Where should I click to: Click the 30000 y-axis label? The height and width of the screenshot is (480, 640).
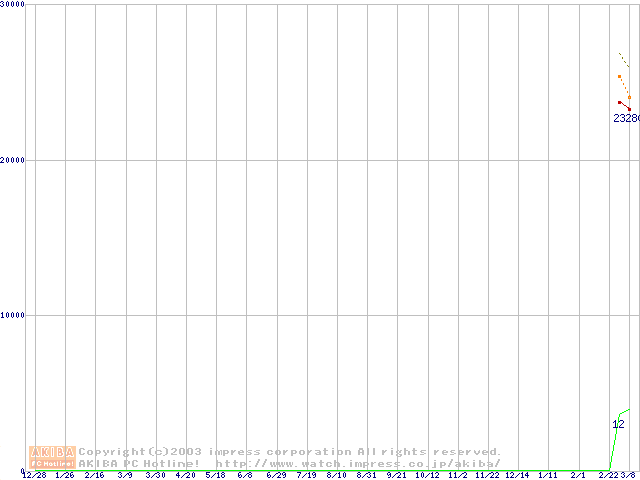pos(14,5)
